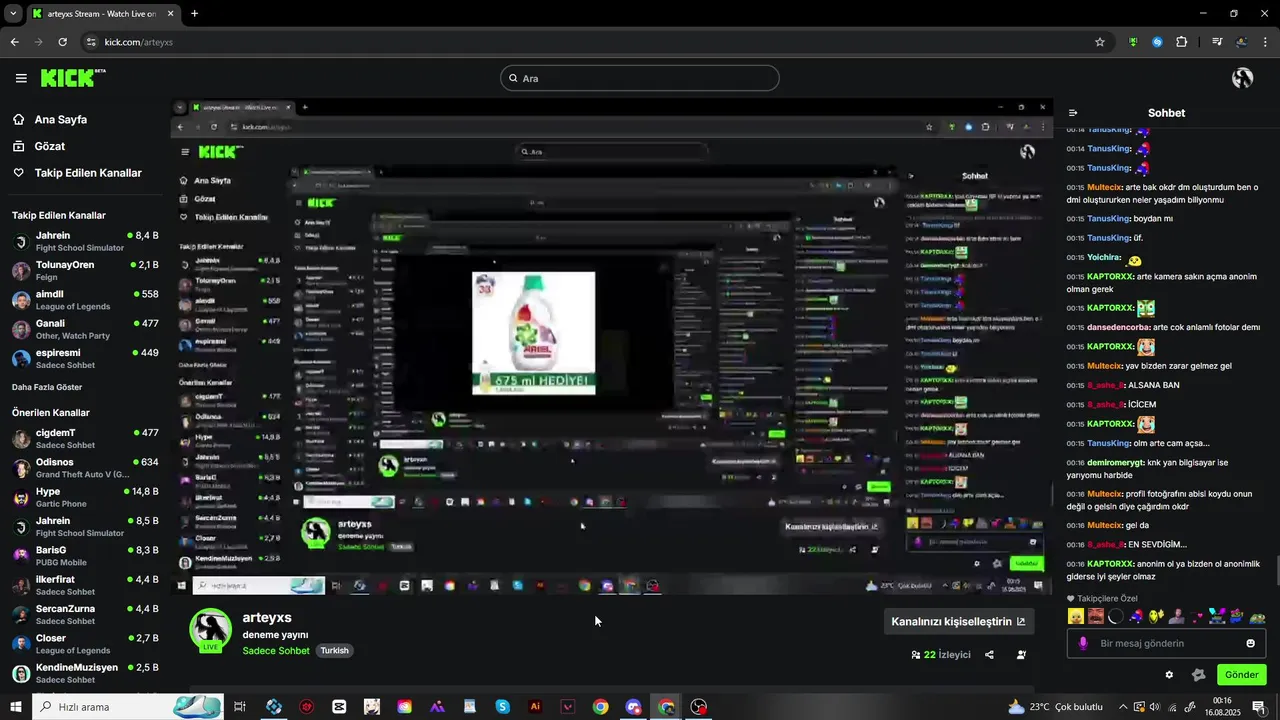Click the Sadece Sohbet category link under arteyxs

276,651
